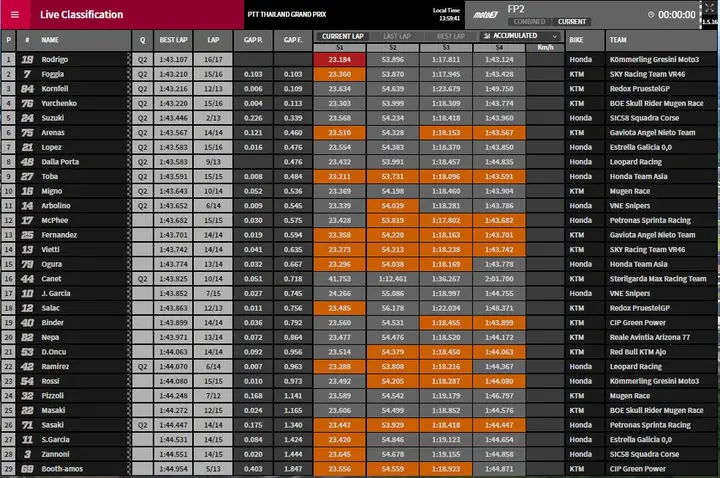Click the S1 sector header

pos(340,47)
